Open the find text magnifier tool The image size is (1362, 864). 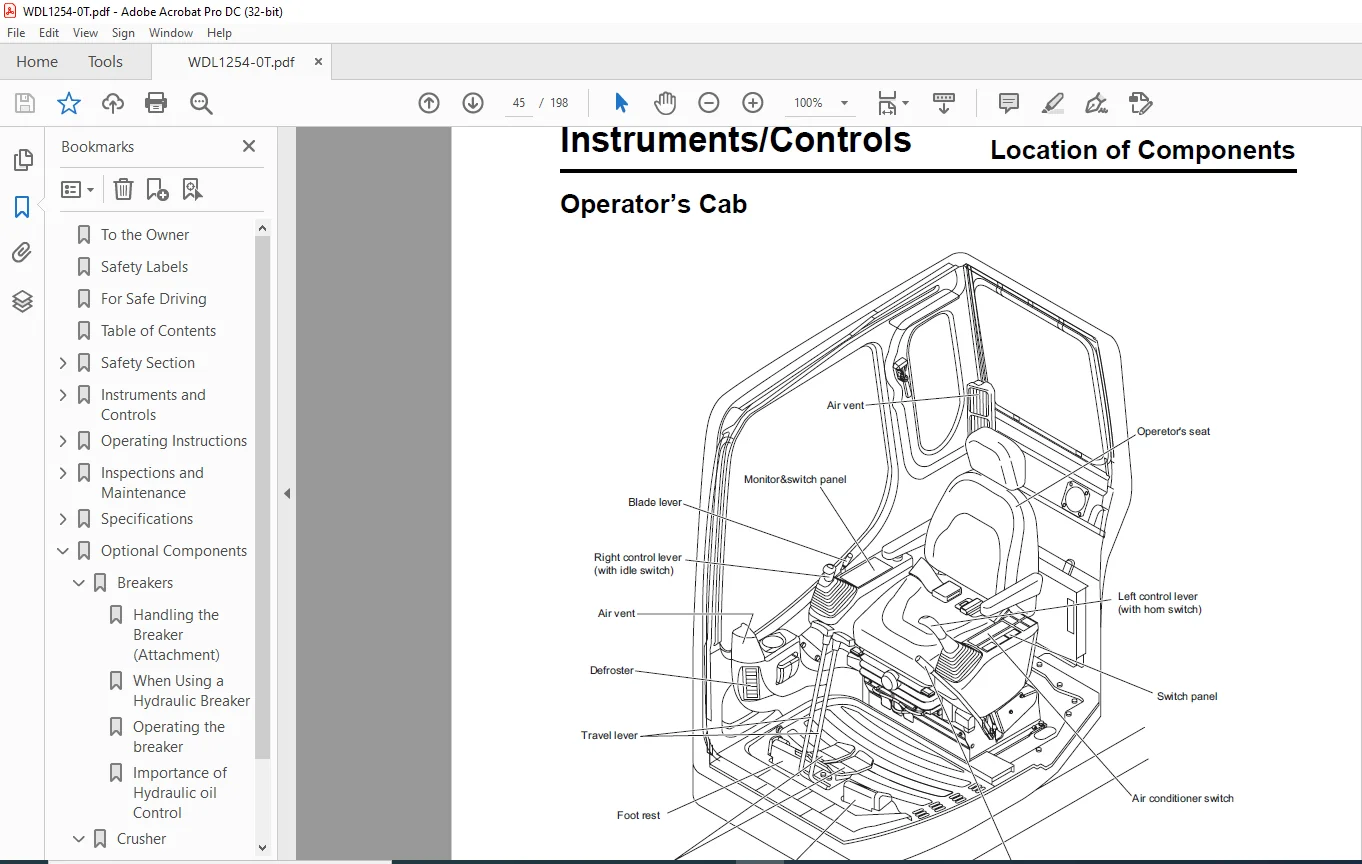tap(201, 103)
